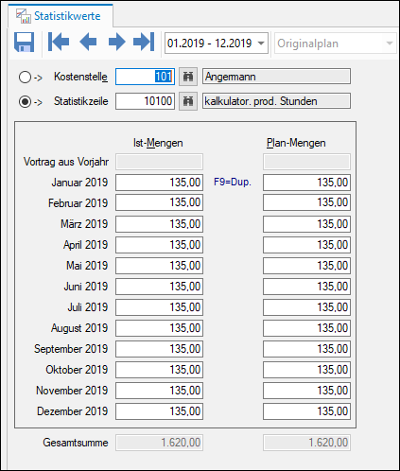Image resolution: width=400 pixels, height=471 pixels.
Task: Go to next record arrow
Action: click(x=117, y=42)
